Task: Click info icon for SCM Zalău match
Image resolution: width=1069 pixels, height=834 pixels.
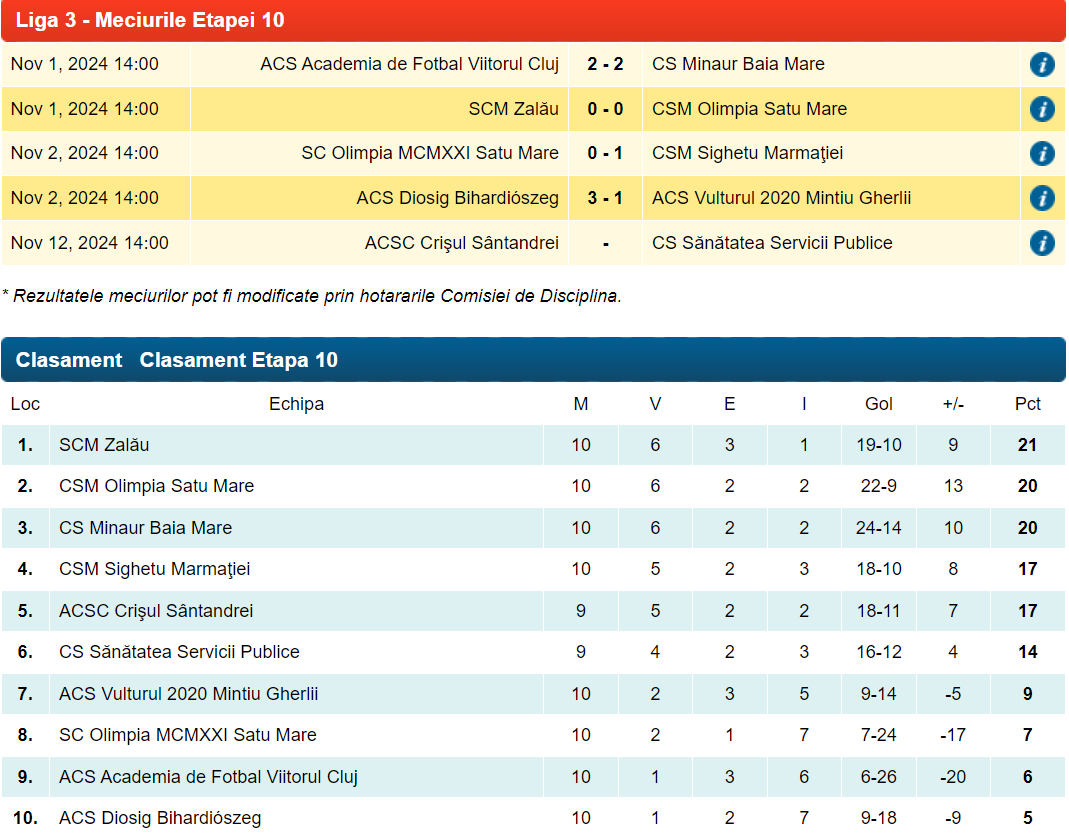Action: [1042, 109]
